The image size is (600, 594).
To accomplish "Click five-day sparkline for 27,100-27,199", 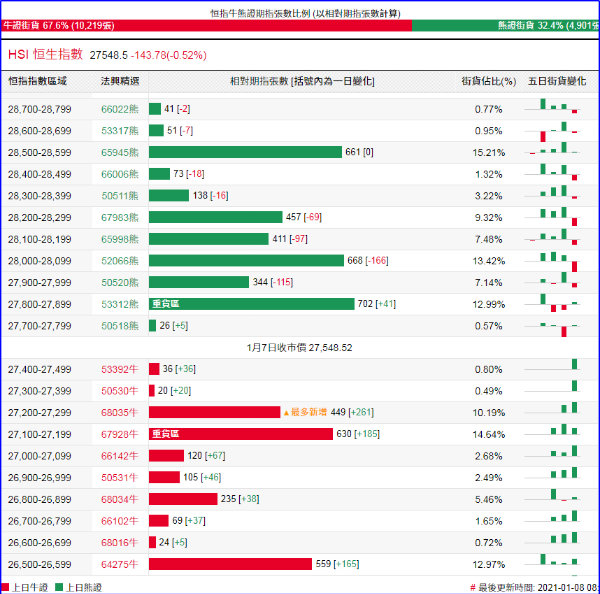I will click(x=552, y=430).
